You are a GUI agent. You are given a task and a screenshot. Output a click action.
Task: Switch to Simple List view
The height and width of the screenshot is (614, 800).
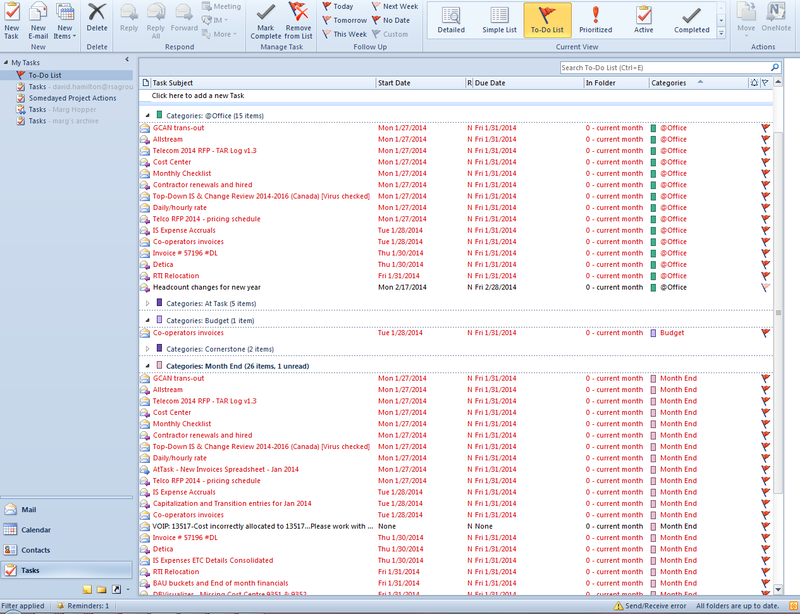499,20
